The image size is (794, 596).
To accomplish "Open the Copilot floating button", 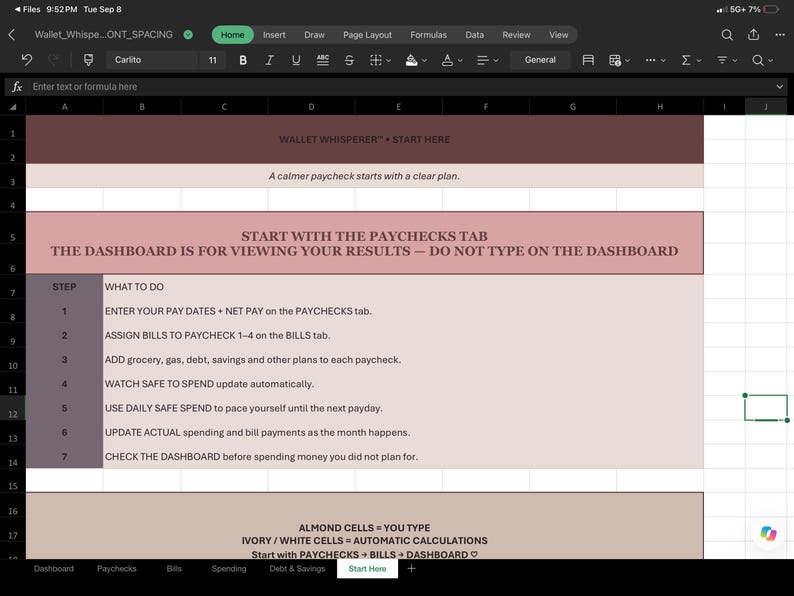I will (769, 533).
